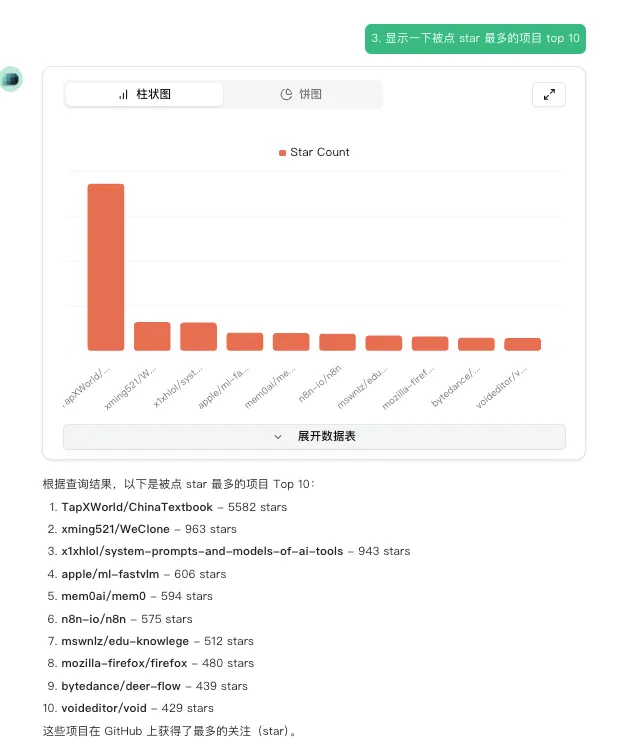Select the n8n-io/n8n bar
The image size is (644, 753).
337,342
